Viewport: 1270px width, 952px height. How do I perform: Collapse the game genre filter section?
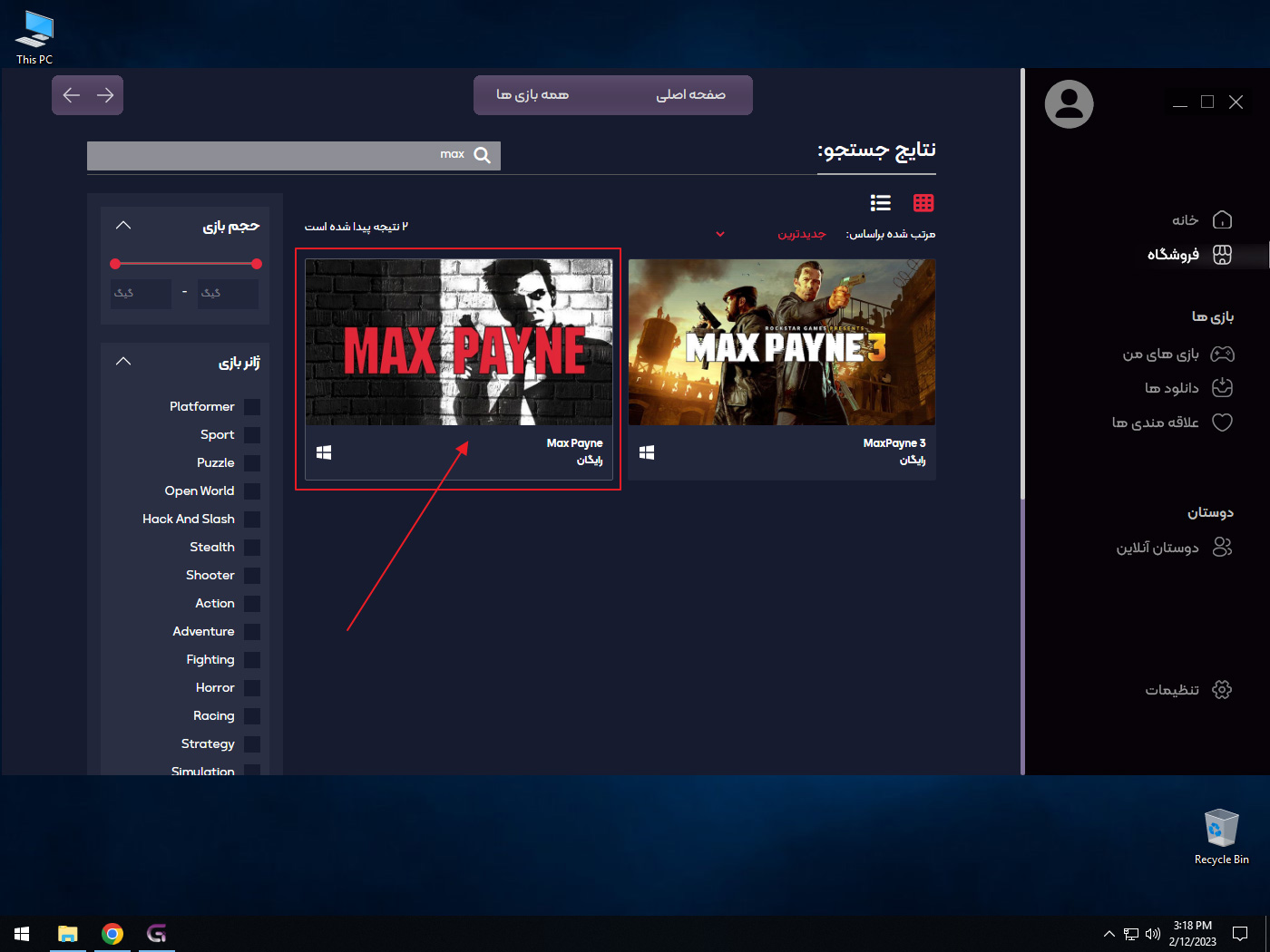(x=123, y=362)
